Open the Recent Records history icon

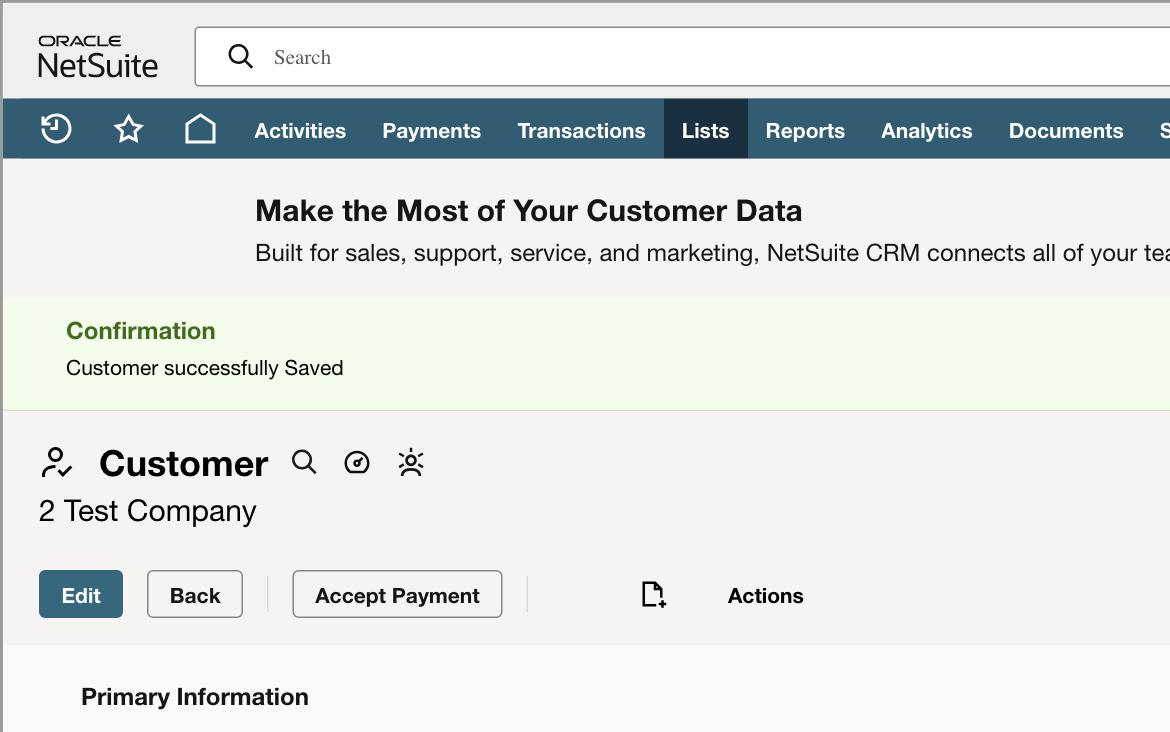click(56, 129)
